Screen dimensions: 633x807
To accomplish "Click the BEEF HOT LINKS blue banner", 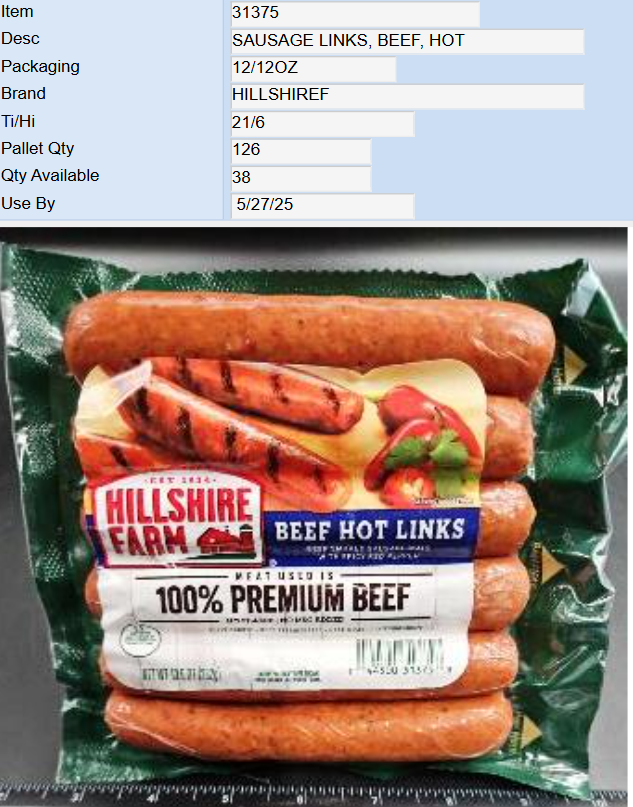I will tap(371, 535).
